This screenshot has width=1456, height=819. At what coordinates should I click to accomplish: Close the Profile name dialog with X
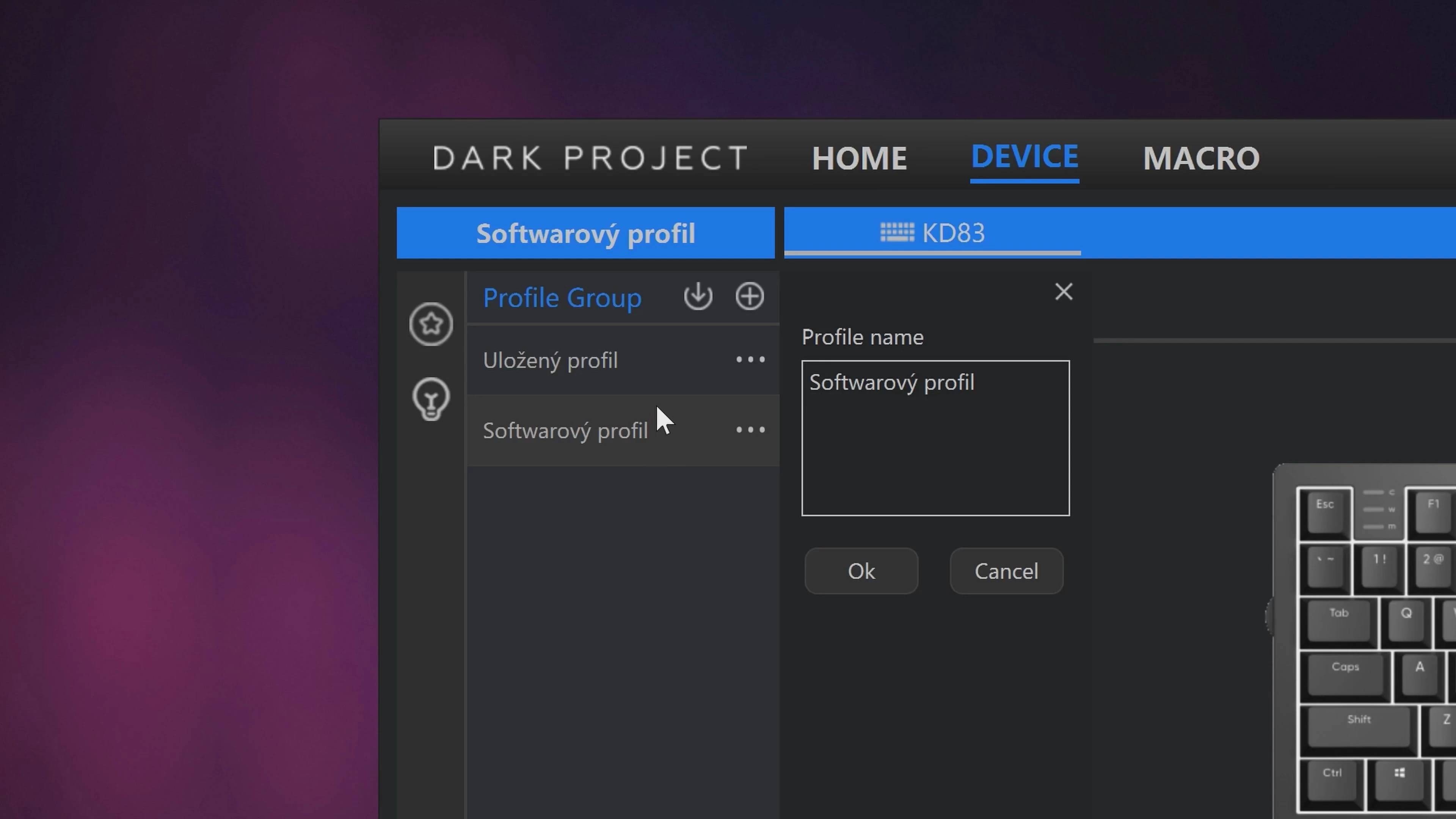pyautogui.click(x=1063, y=292)
